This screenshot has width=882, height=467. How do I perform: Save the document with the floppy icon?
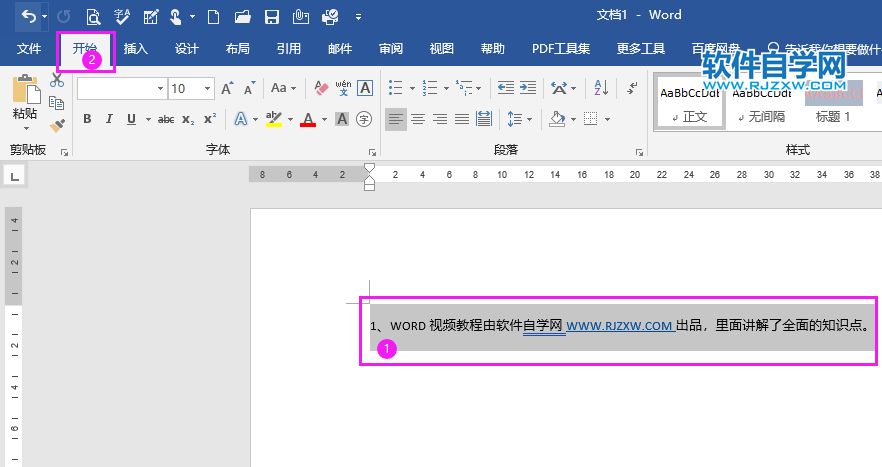(x=272, y=17)
